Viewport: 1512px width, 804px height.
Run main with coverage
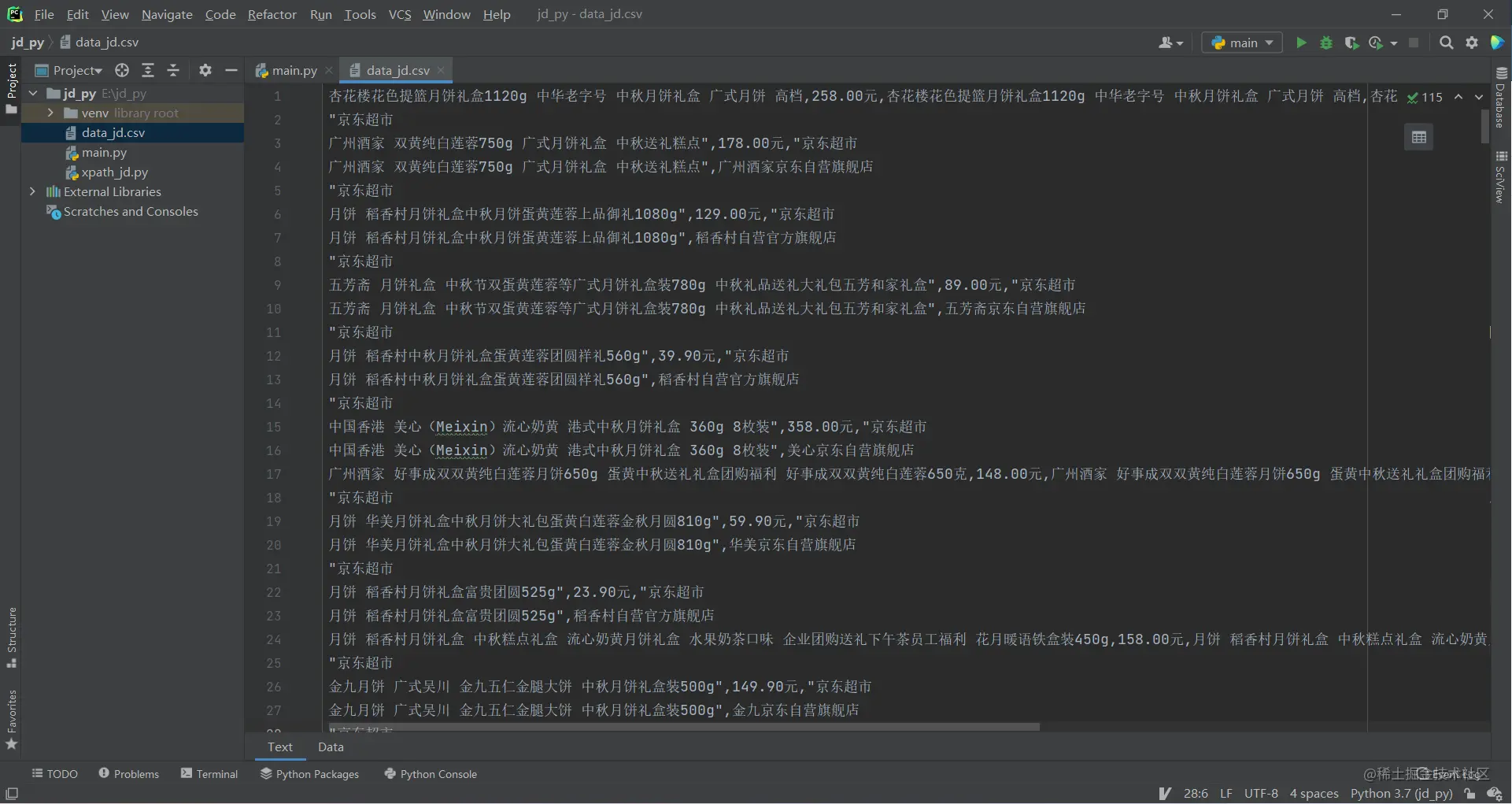[1351, 43]
